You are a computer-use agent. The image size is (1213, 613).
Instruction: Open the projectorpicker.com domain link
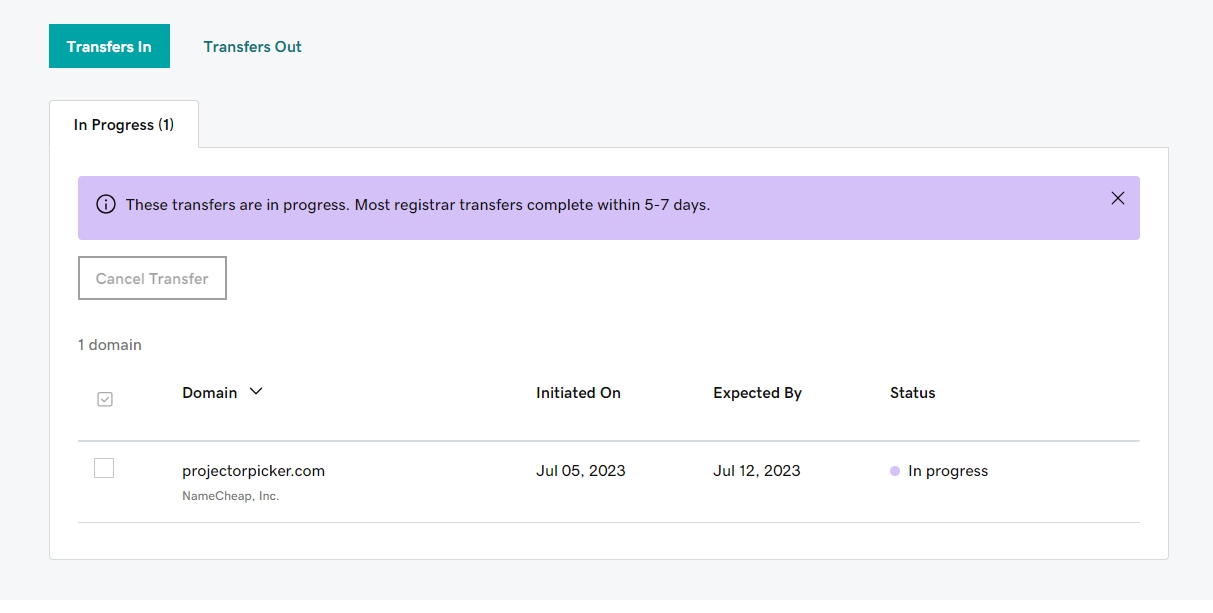pos(253,471)
